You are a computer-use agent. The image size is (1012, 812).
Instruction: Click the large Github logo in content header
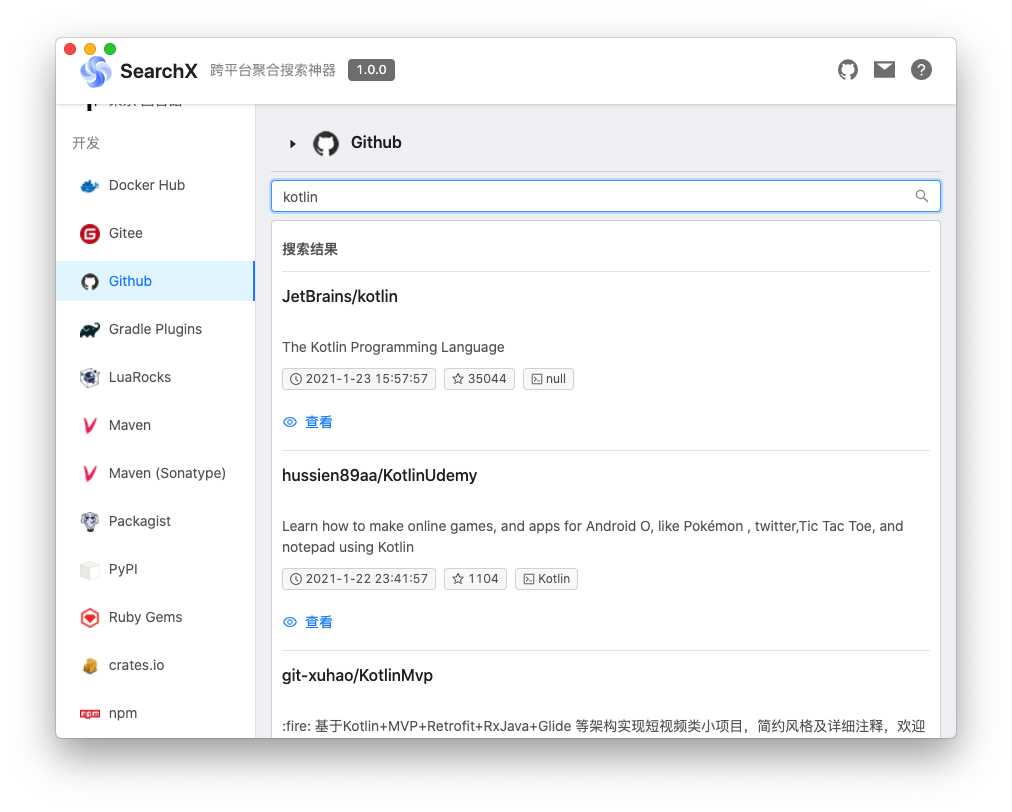(326, 143)
